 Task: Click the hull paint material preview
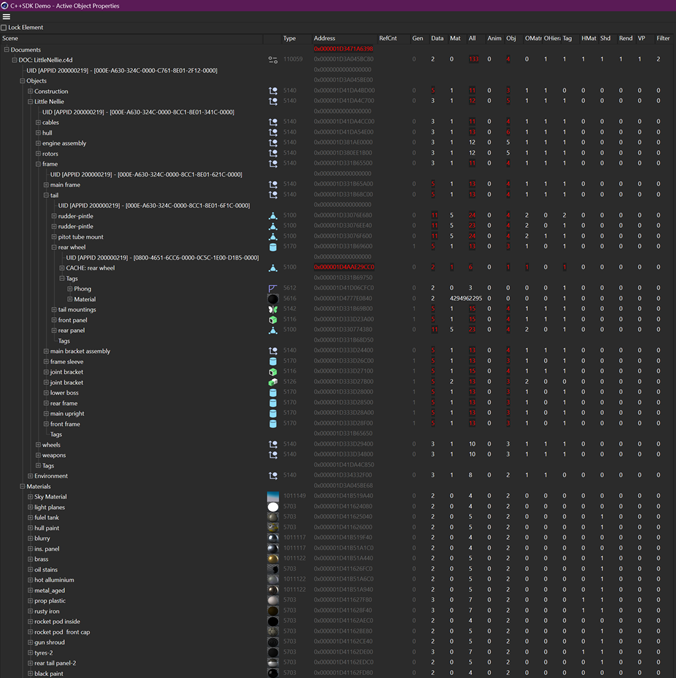[273, 528]
